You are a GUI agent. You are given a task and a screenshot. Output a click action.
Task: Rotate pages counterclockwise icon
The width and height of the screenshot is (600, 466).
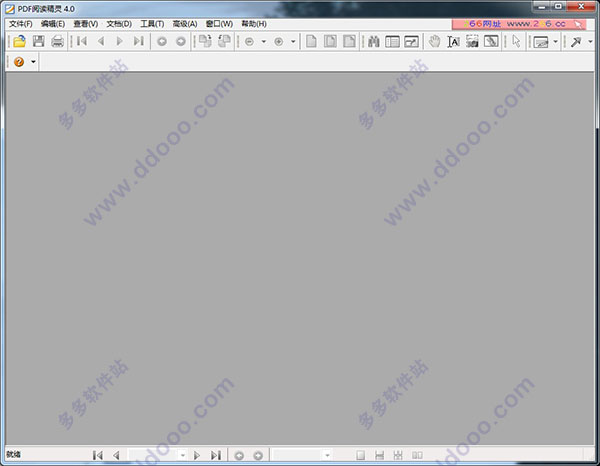pyautogui.click(x=224, y=41)
